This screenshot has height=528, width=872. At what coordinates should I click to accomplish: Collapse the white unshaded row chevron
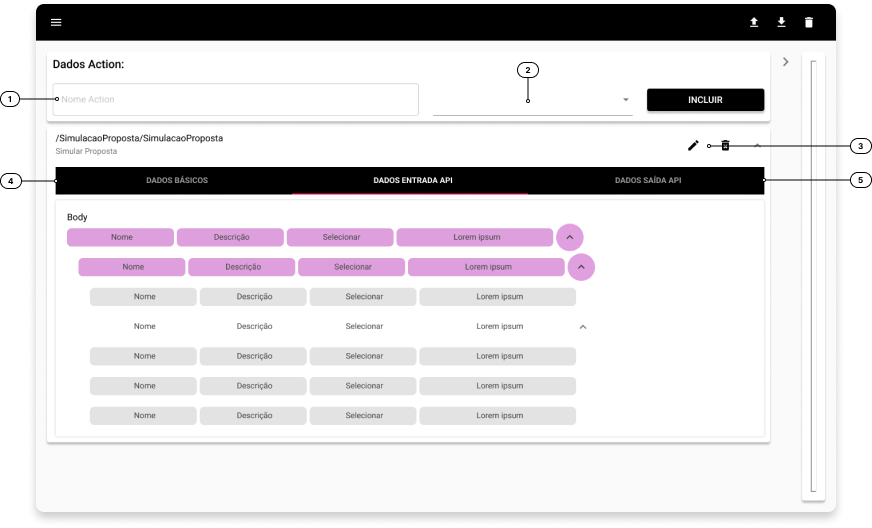[583, 327]
